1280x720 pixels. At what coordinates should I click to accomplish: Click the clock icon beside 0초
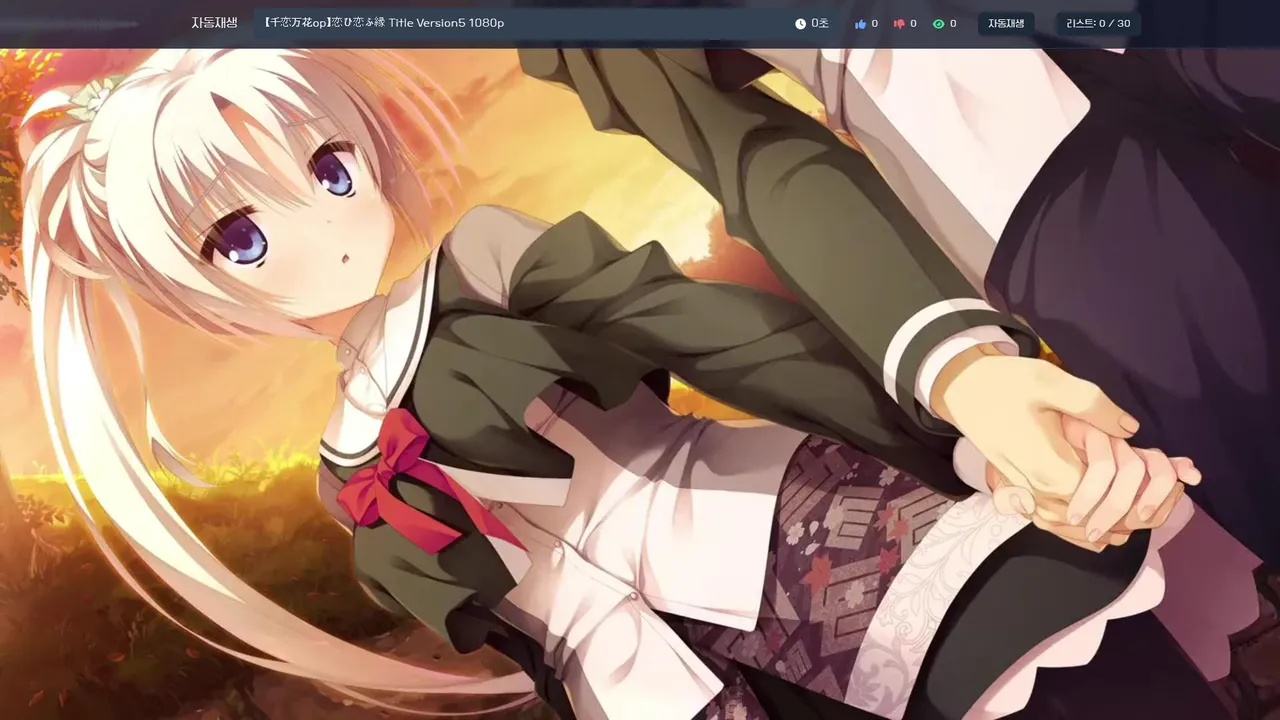(800, 24)
